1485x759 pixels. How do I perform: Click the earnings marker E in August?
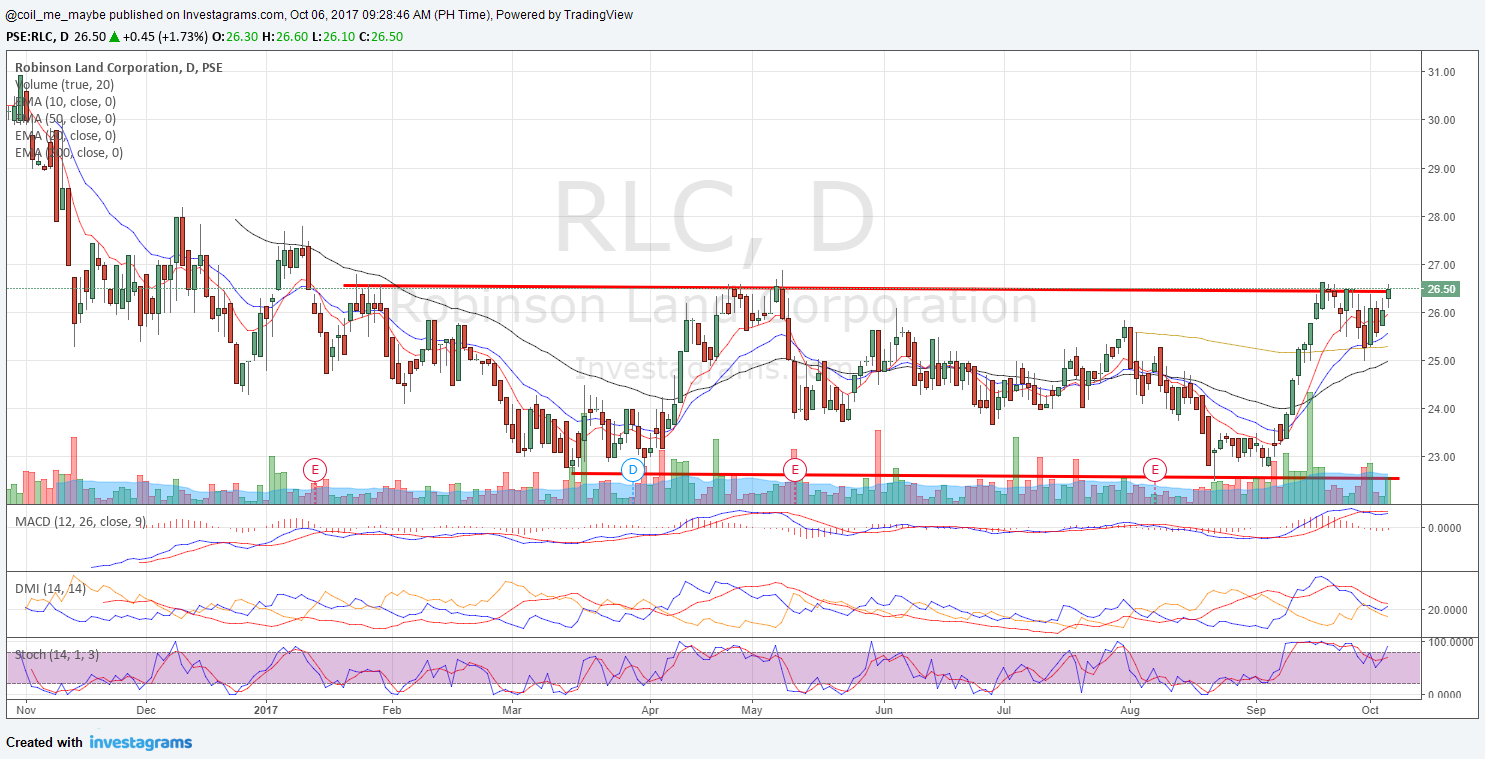[x=1156, y=469]
